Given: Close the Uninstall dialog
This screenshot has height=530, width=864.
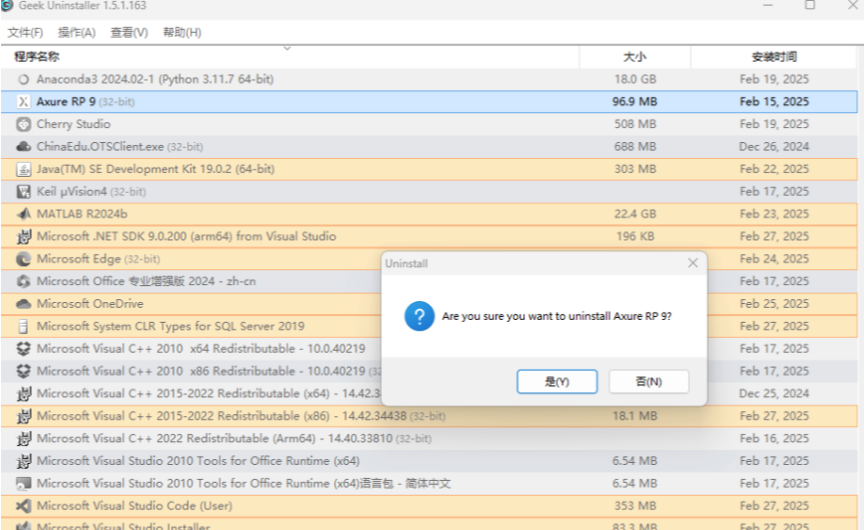Looking at the screenshot, I should (693, 263).
